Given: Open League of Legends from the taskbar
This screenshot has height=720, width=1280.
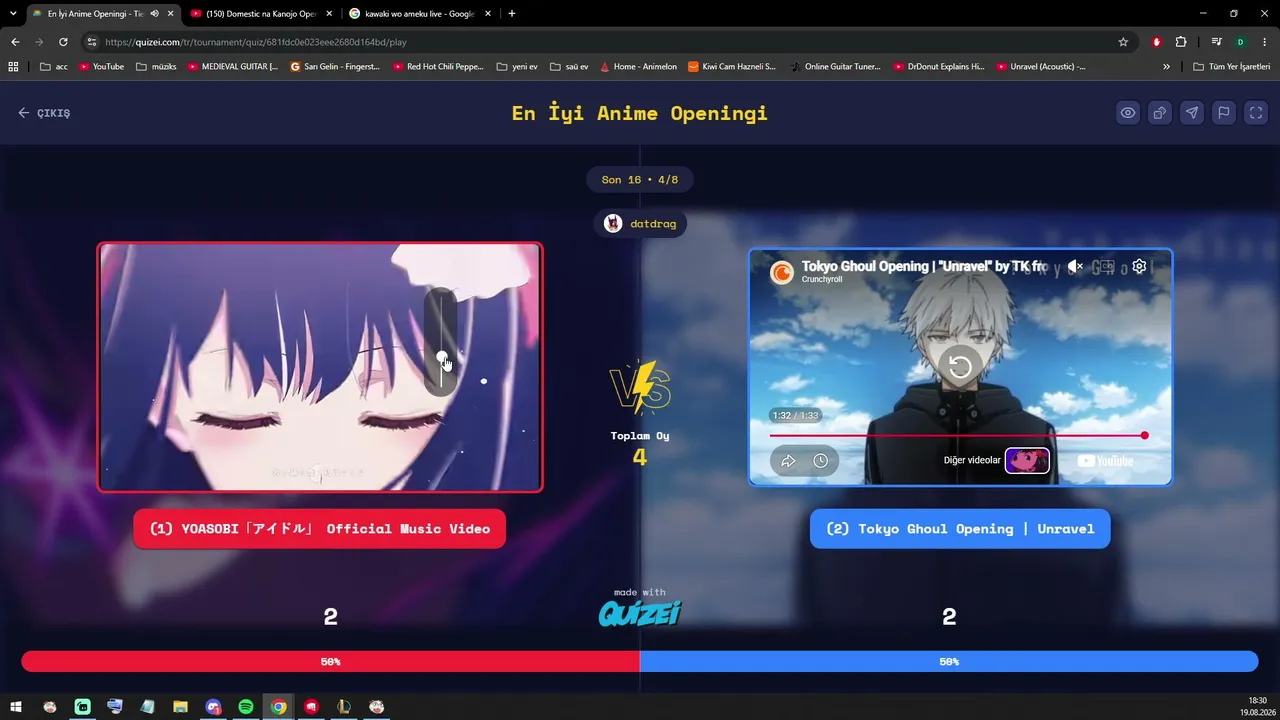Looking at the screenshot, I should 344,707.
